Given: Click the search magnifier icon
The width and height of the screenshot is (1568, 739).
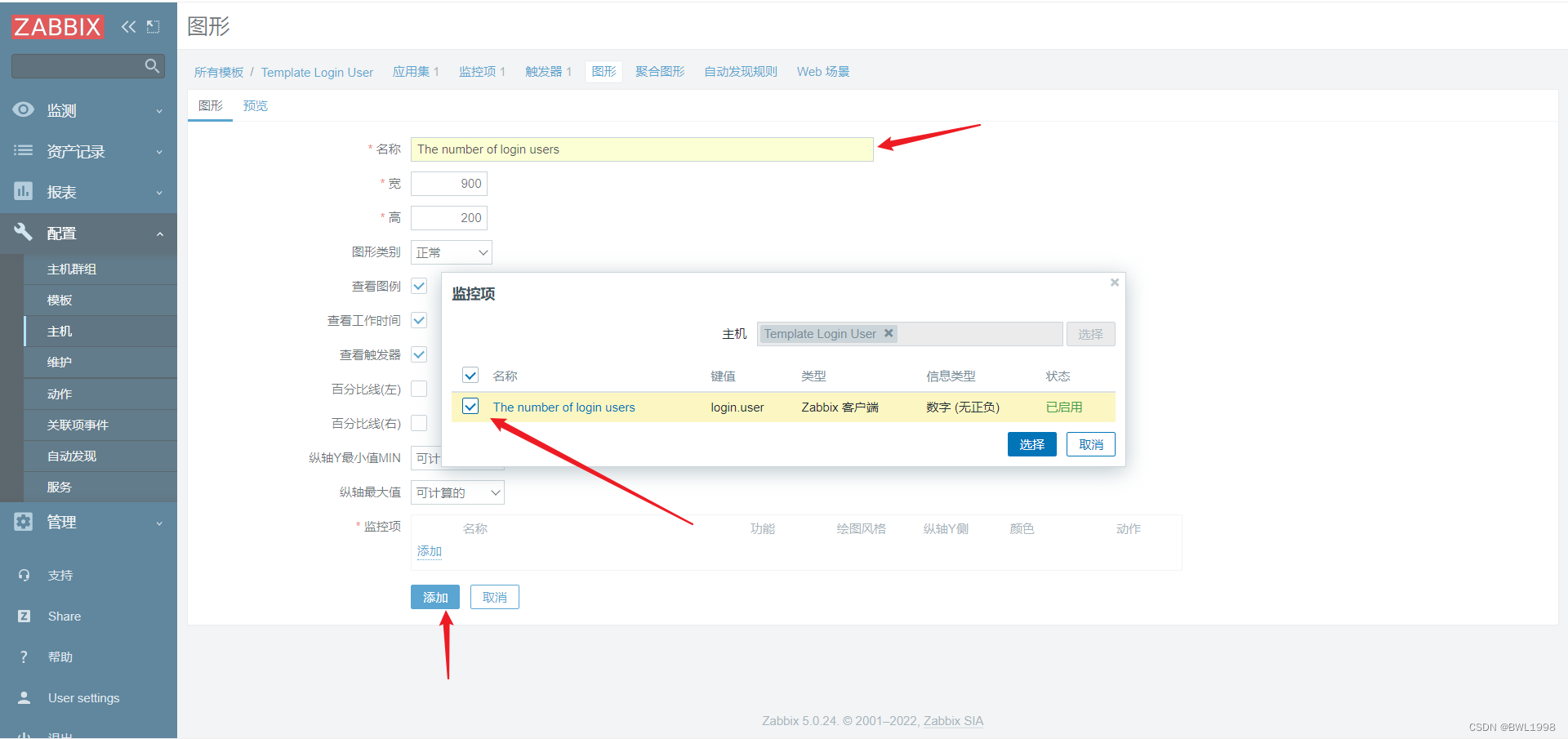Looking at the screenshot, I should pos(152,66).
